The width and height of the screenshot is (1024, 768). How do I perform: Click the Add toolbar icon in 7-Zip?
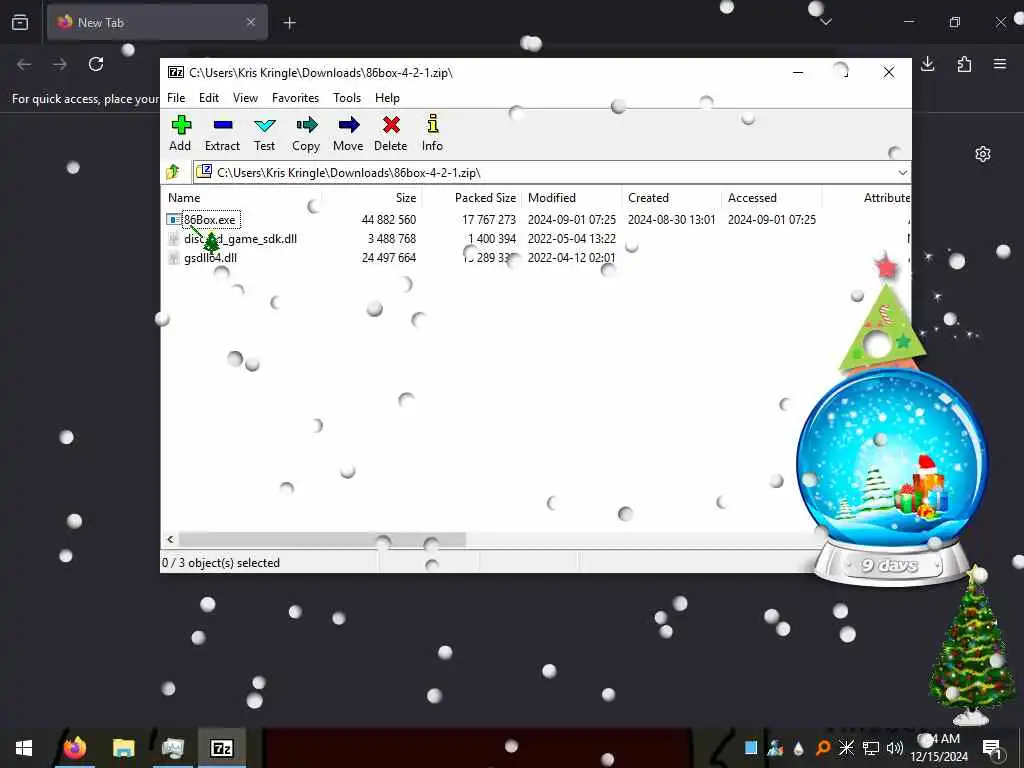point(181,125)
